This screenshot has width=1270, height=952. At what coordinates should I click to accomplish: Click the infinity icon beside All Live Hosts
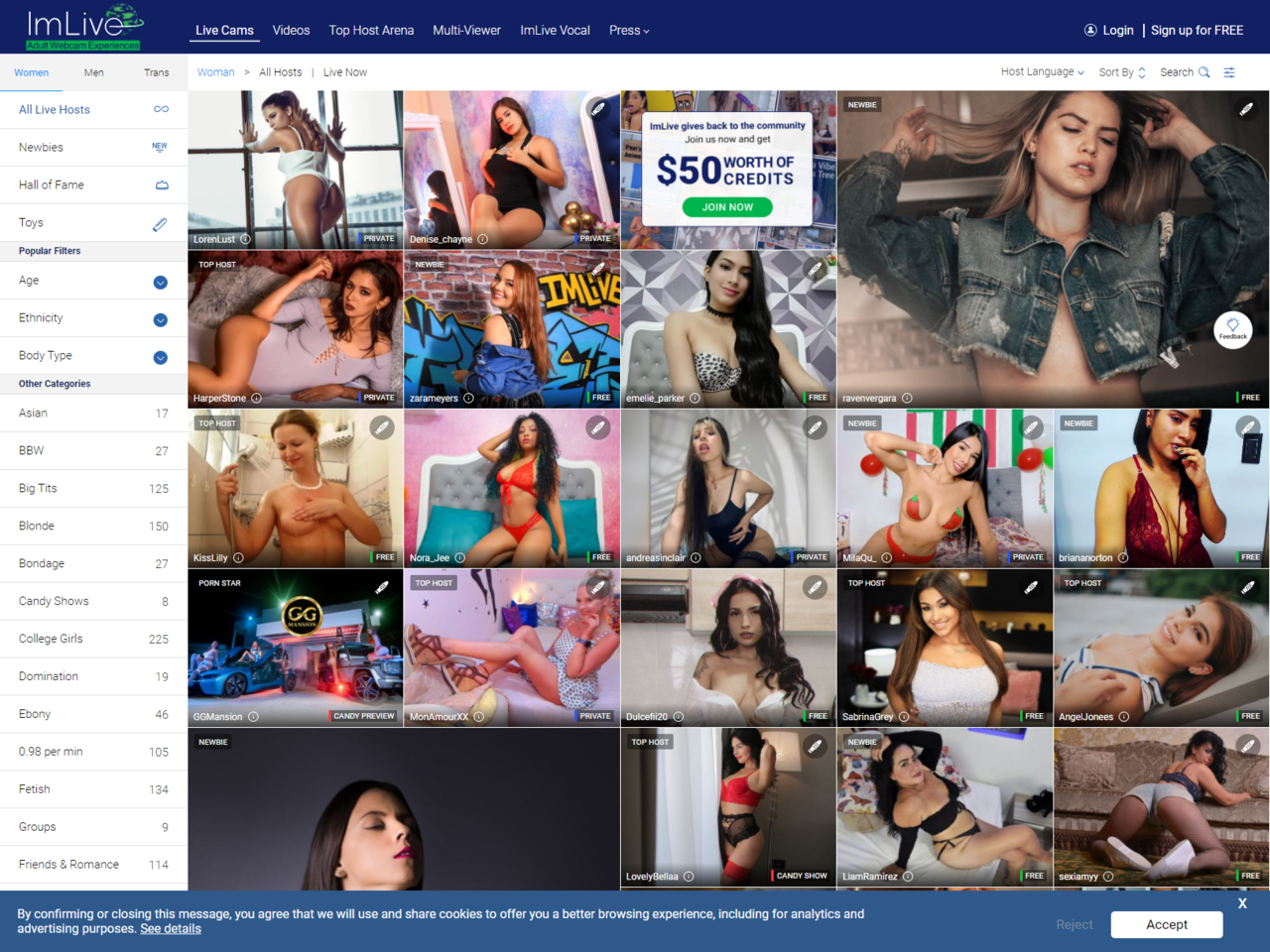[161, 109]
